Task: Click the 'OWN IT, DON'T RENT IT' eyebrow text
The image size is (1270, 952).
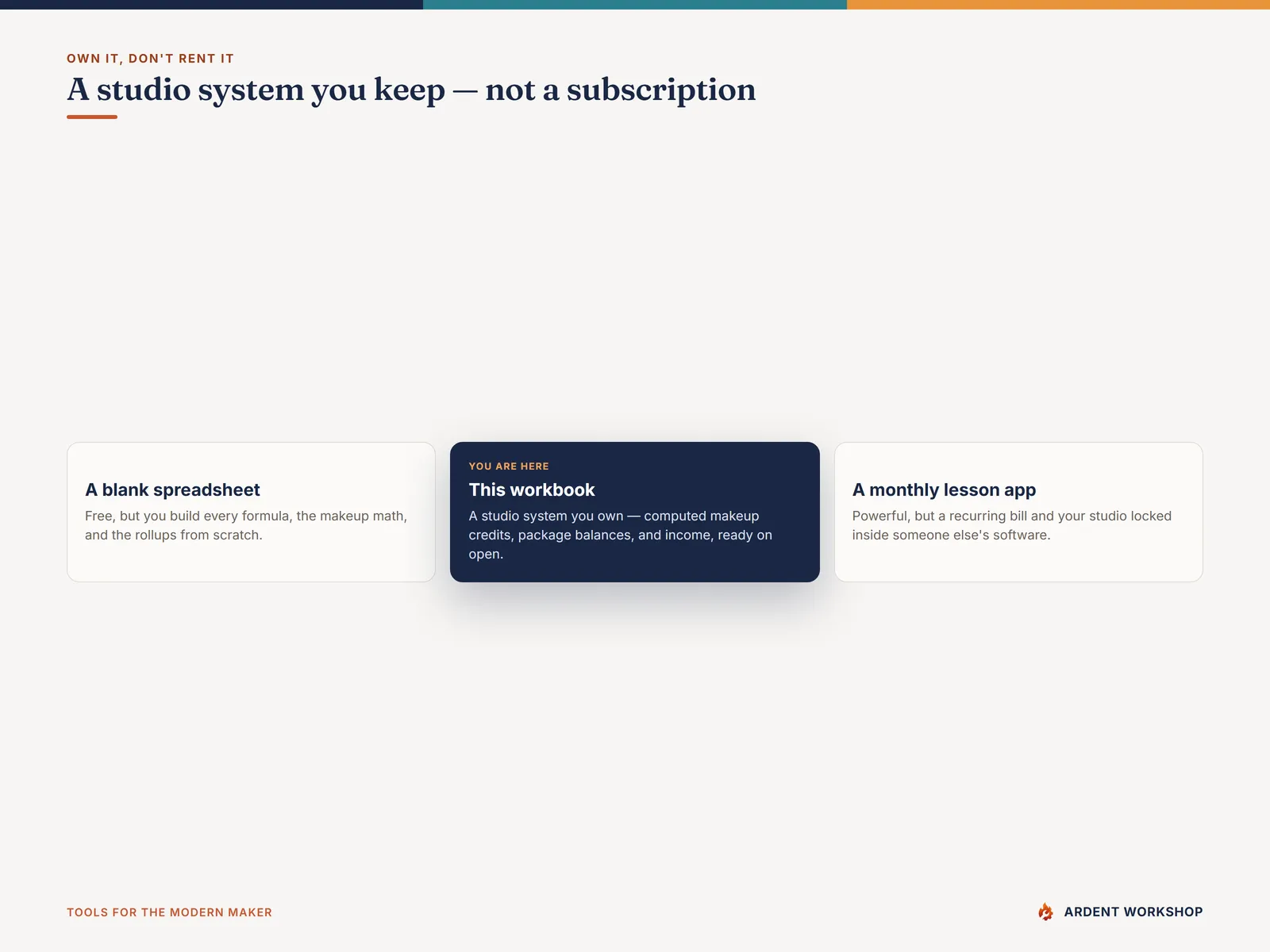Action: (150, 59)
